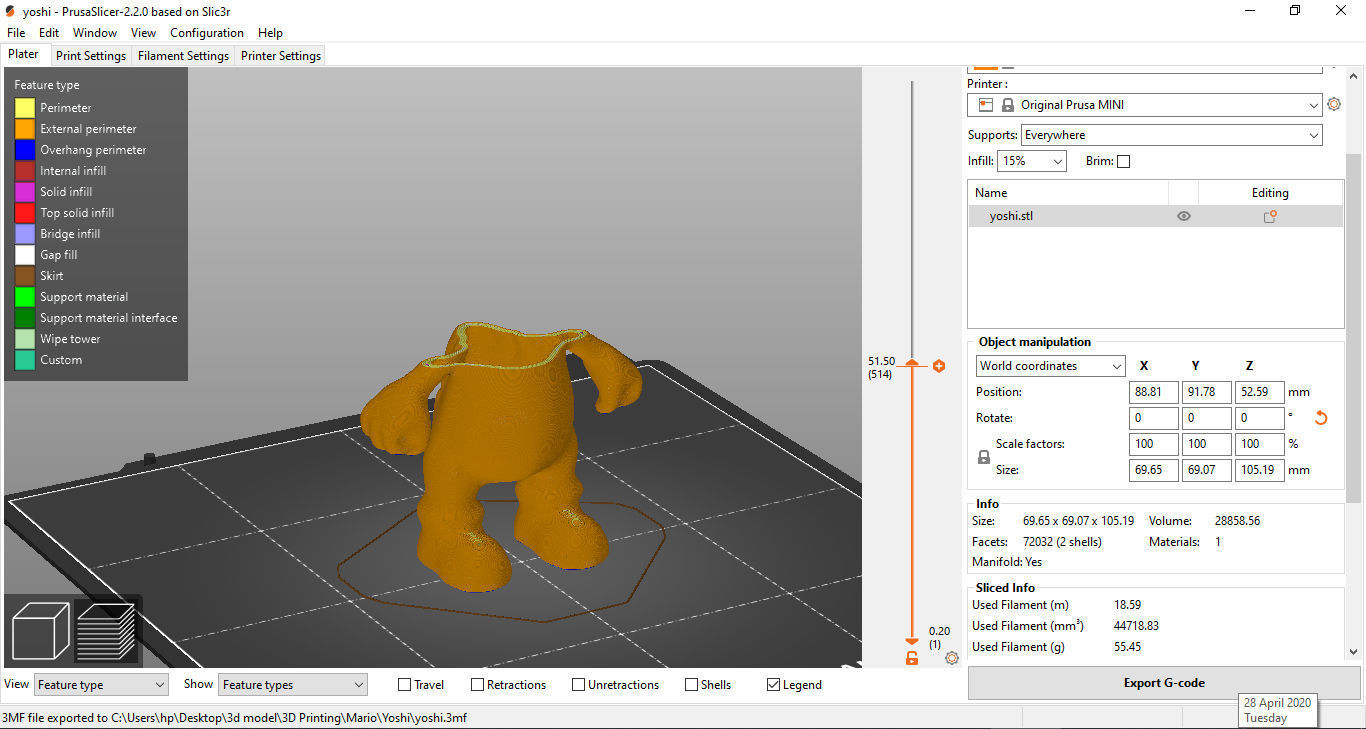Click the Position Z field 52.59
This screenshot has width=1366, height=729.
point(1260,392)
